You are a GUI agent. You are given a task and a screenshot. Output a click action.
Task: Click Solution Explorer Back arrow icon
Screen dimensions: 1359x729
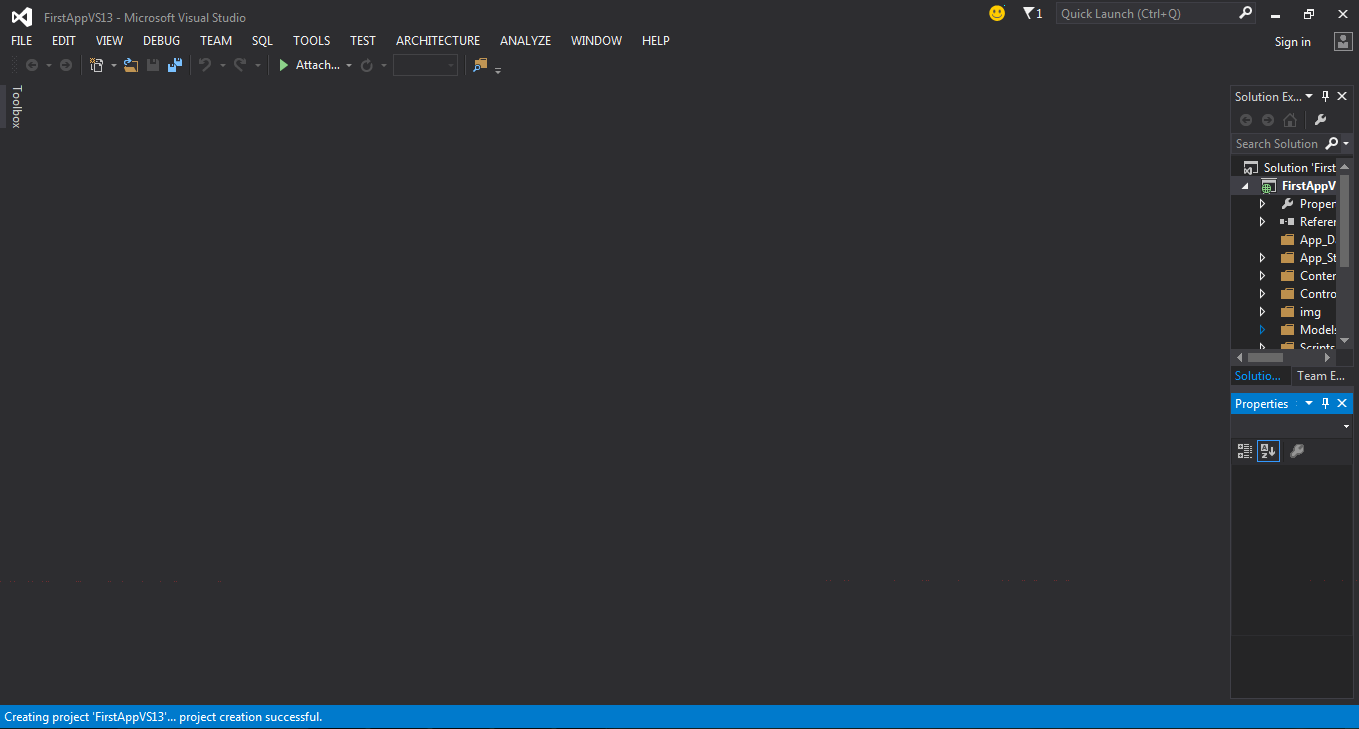click(1246, 120)
